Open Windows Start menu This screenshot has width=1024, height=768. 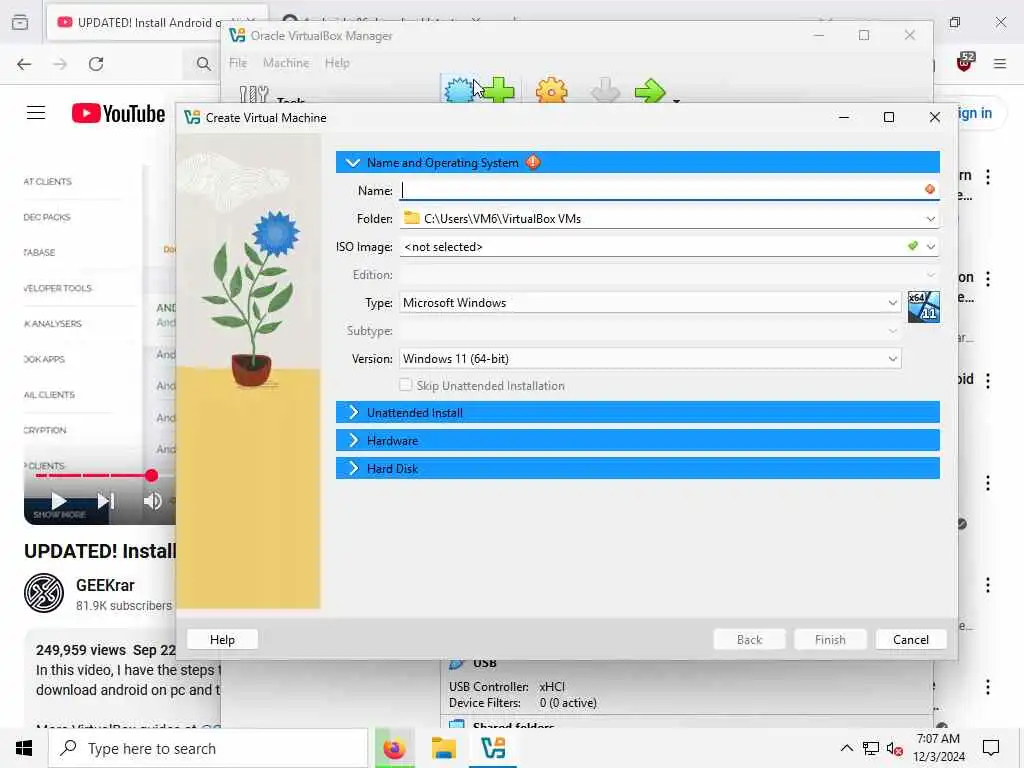tap(24, 748)
